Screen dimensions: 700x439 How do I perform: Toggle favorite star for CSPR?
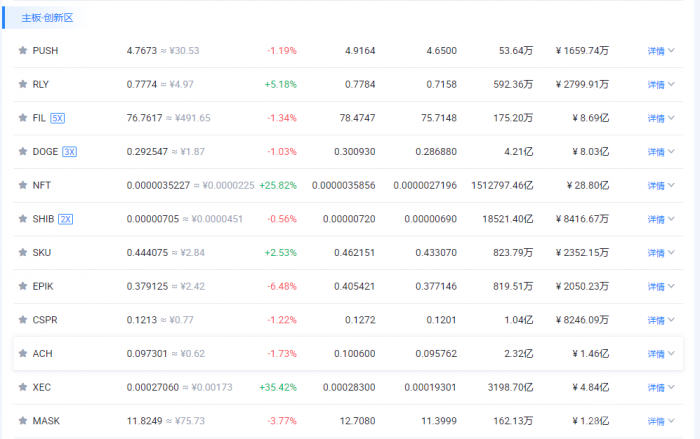click(23, 320)
